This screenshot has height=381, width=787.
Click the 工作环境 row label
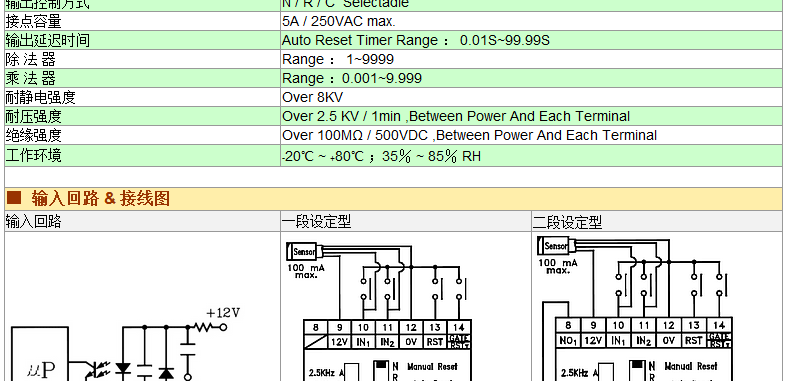point(33,156)
